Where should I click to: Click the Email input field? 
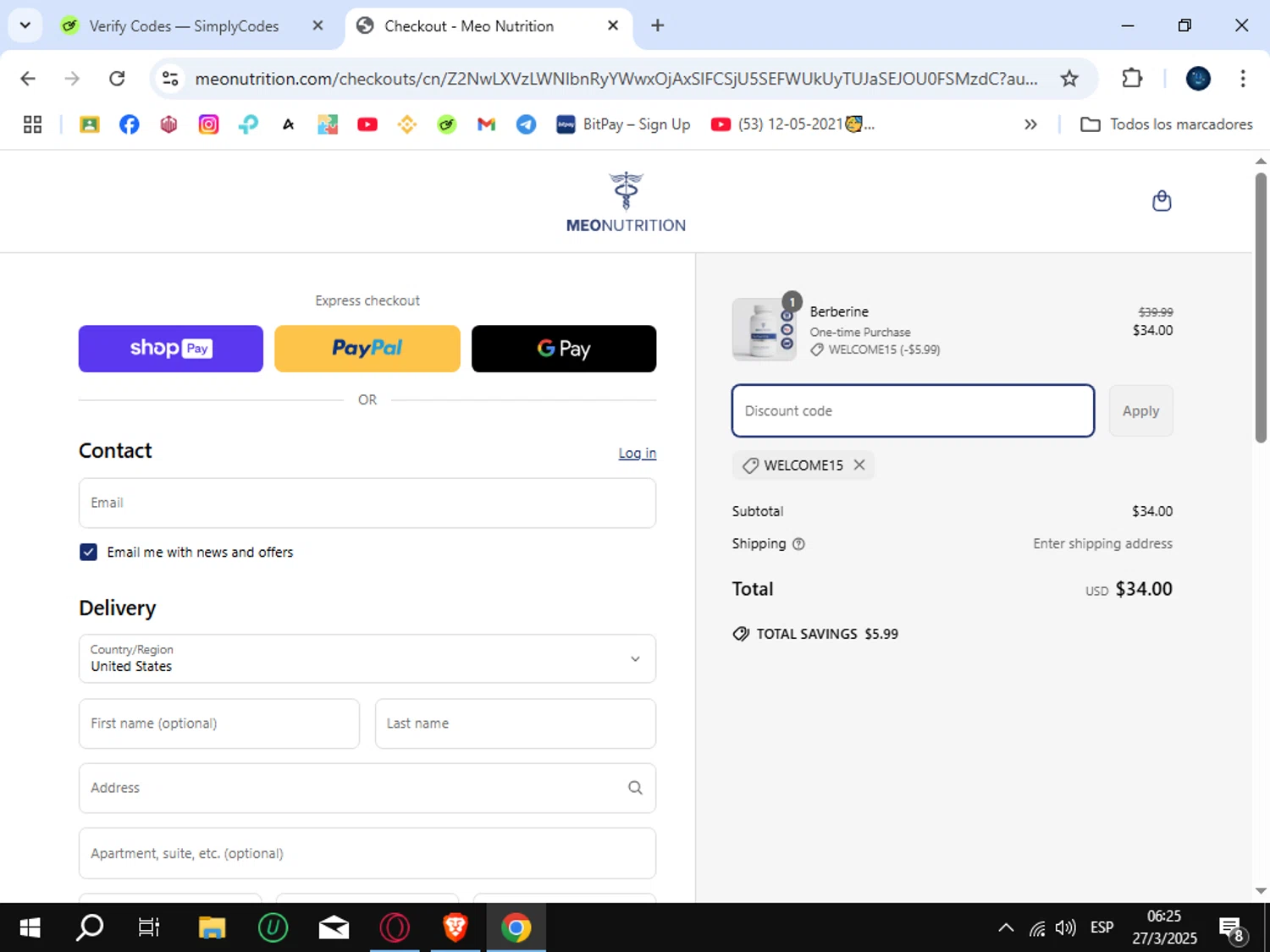click(367, 503)
